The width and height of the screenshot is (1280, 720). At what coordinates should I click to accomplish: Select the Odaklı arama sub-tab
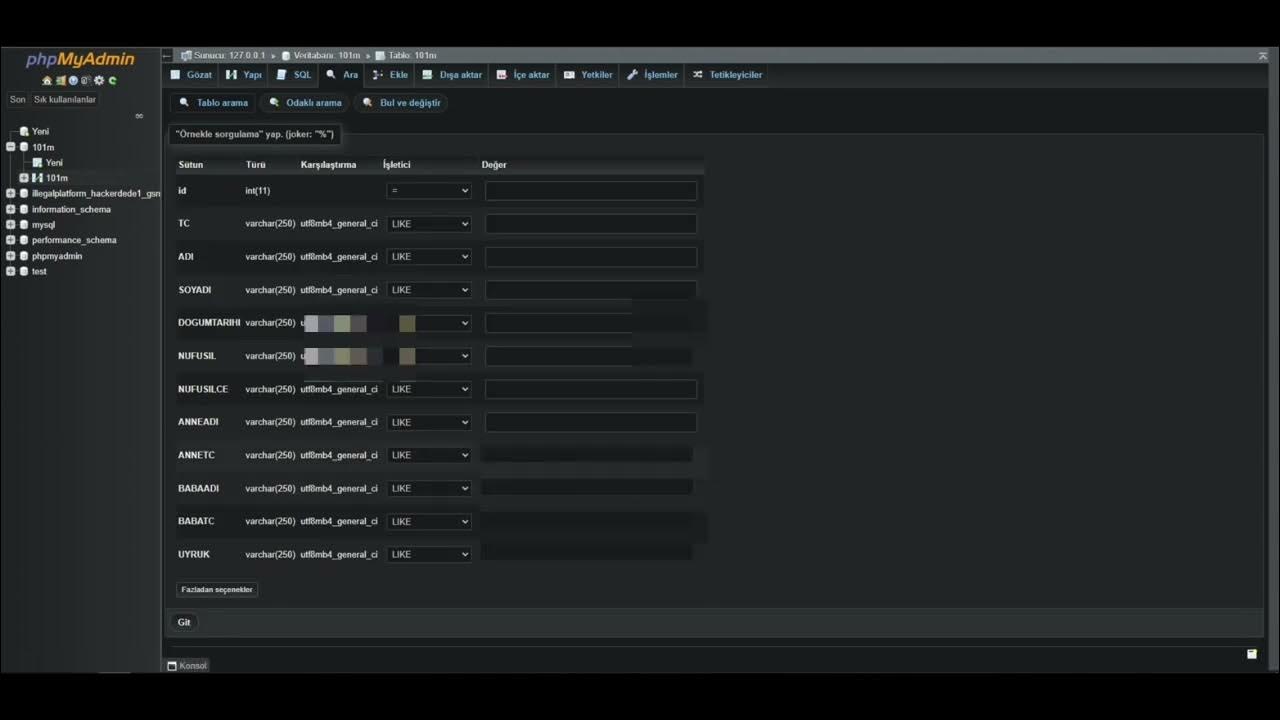[x=305, y=103]
